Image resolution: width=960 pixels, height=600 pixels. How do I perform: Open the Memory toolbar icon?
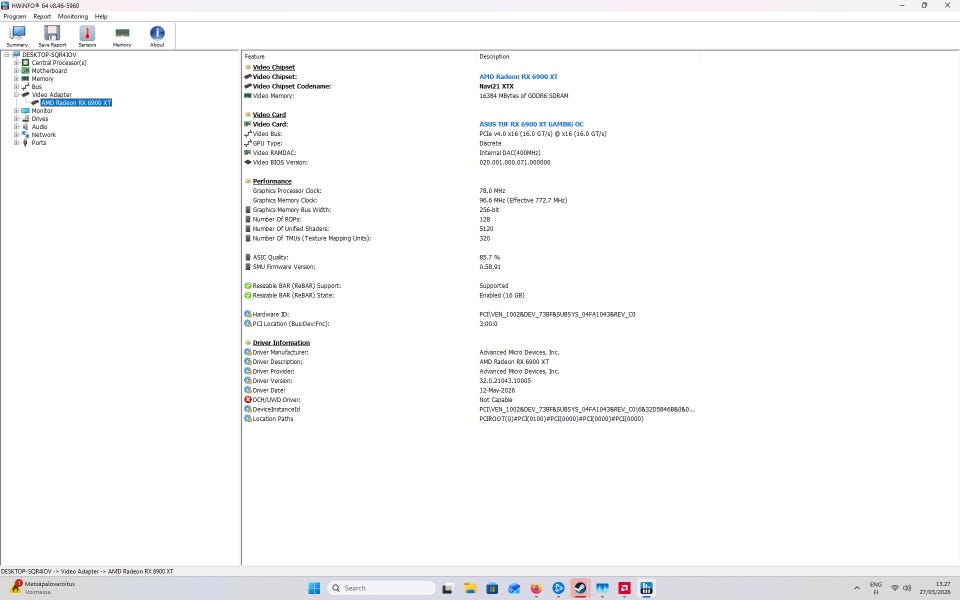122,36
